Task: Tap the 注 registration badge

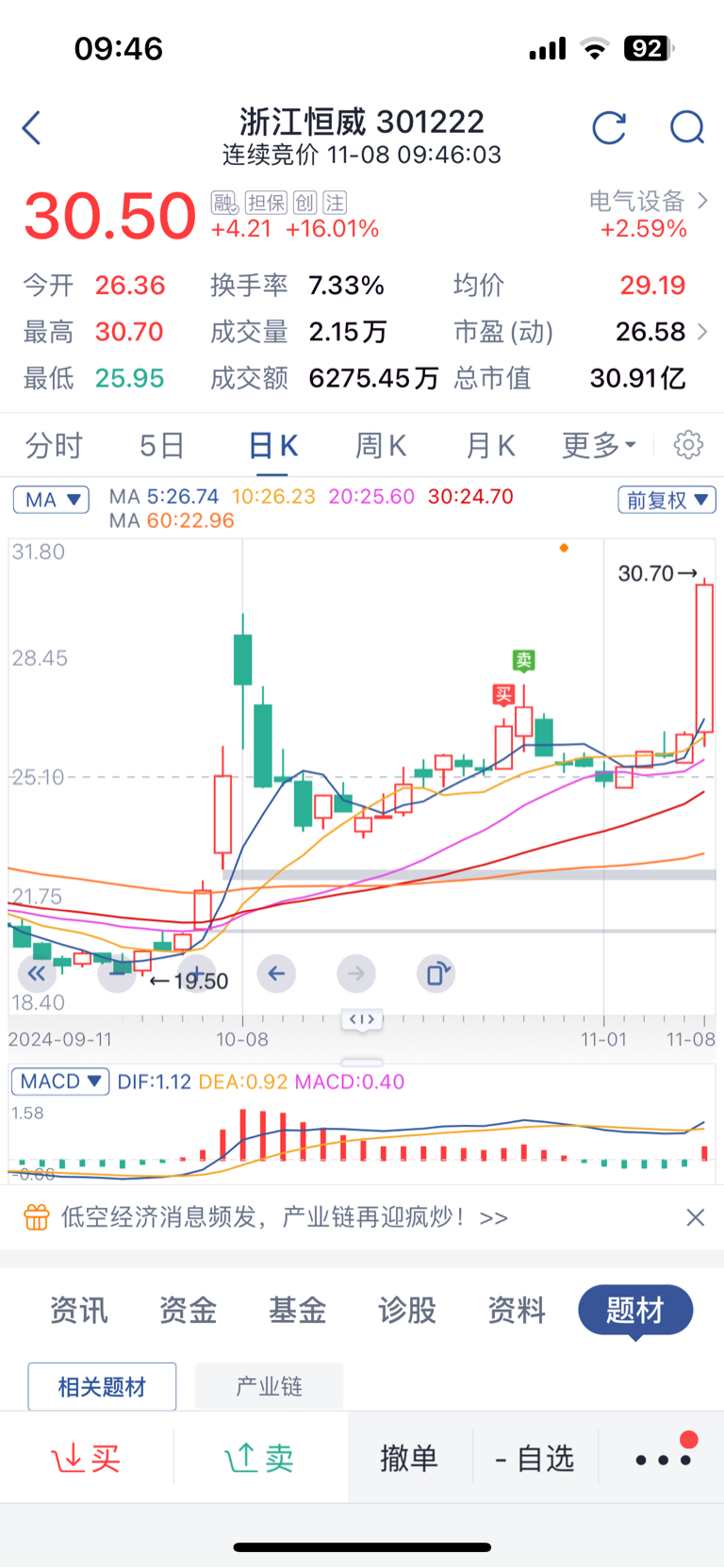Action: point(335,203)
